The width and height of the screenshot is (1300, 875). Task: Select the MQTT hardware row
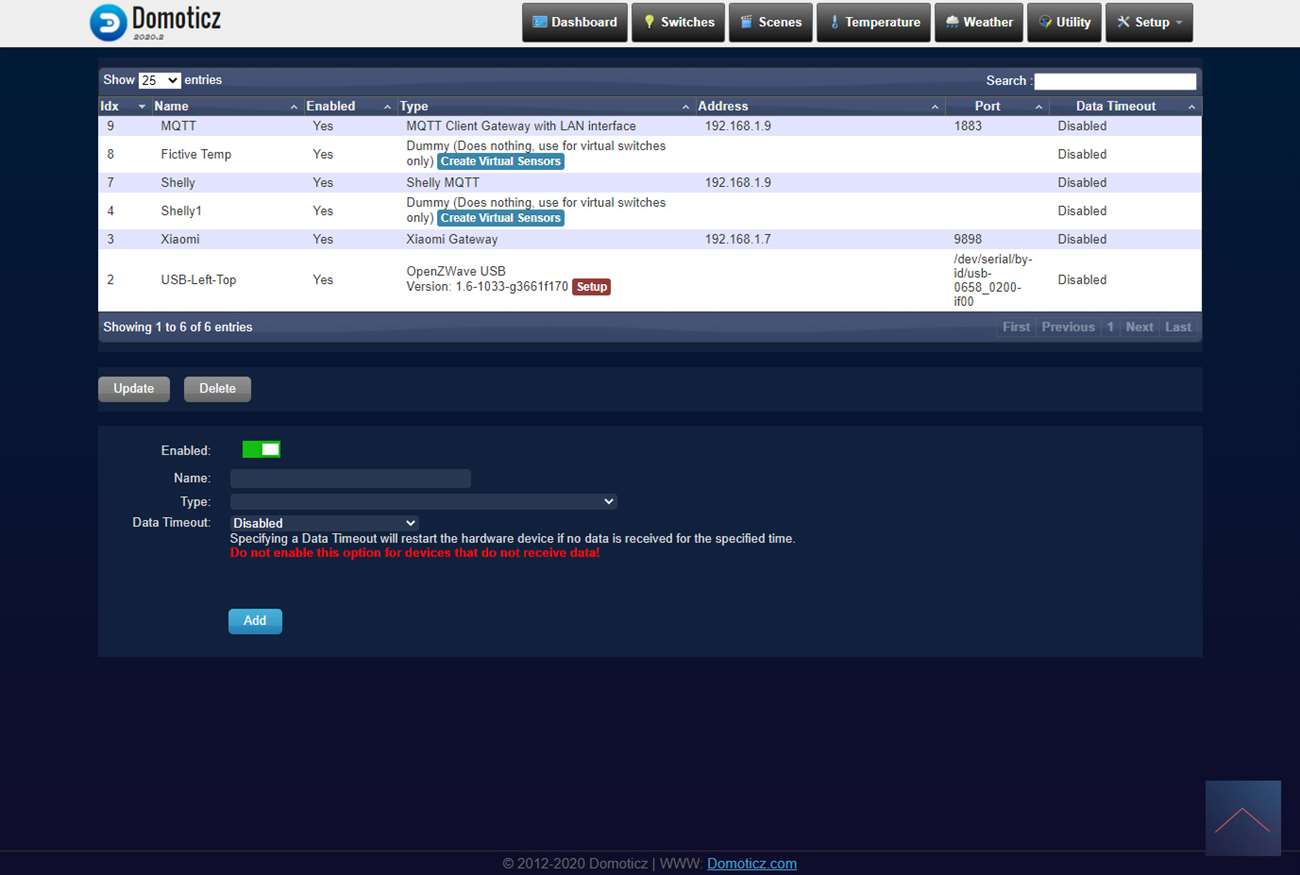coord(500,126)
